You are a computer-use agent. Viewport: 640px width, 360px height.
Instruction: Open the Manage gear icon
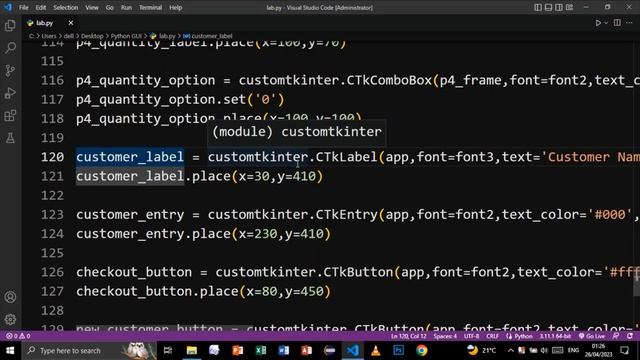10,319
